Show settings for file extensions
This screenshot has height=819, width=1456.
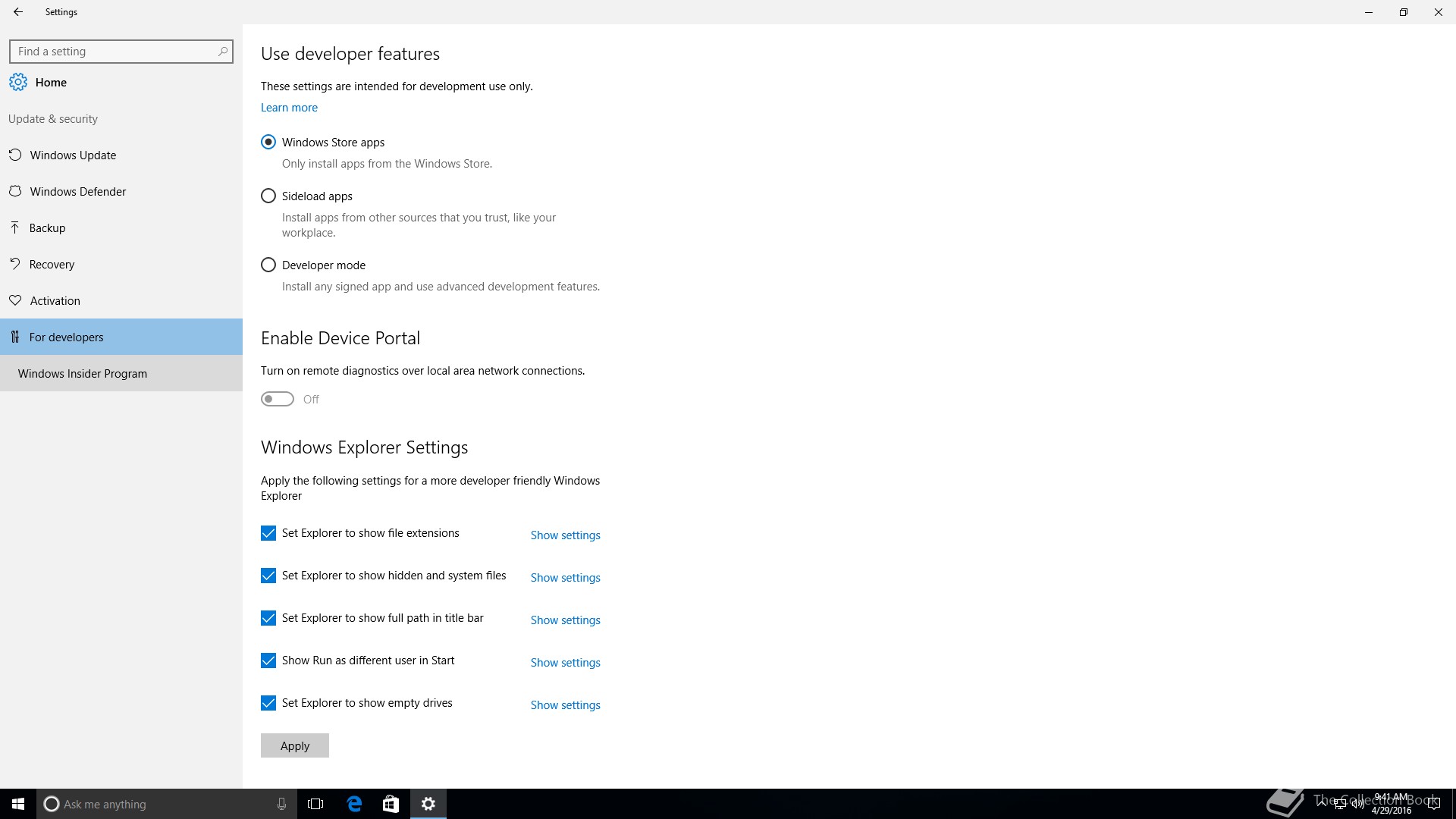pyautogui.click(x=565, y=535)
